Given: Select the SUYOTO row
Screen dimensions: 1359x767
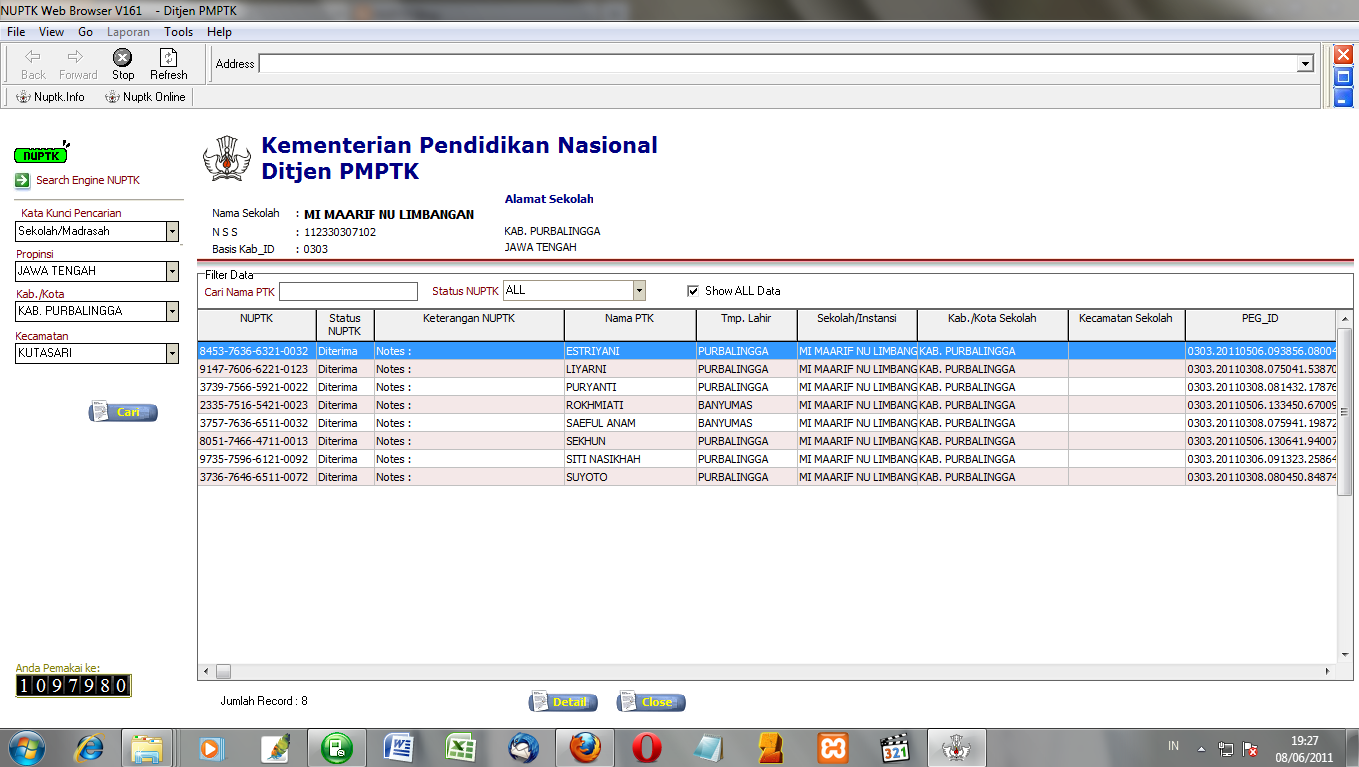Looking at the screenshot, I should click(x=767, y=477).
